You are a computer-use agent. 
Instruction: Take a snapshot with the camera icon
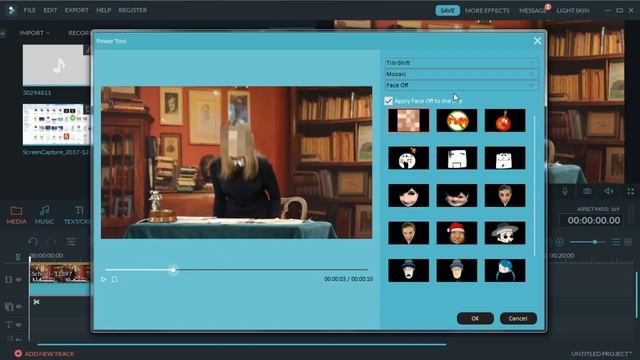(587, 191)
